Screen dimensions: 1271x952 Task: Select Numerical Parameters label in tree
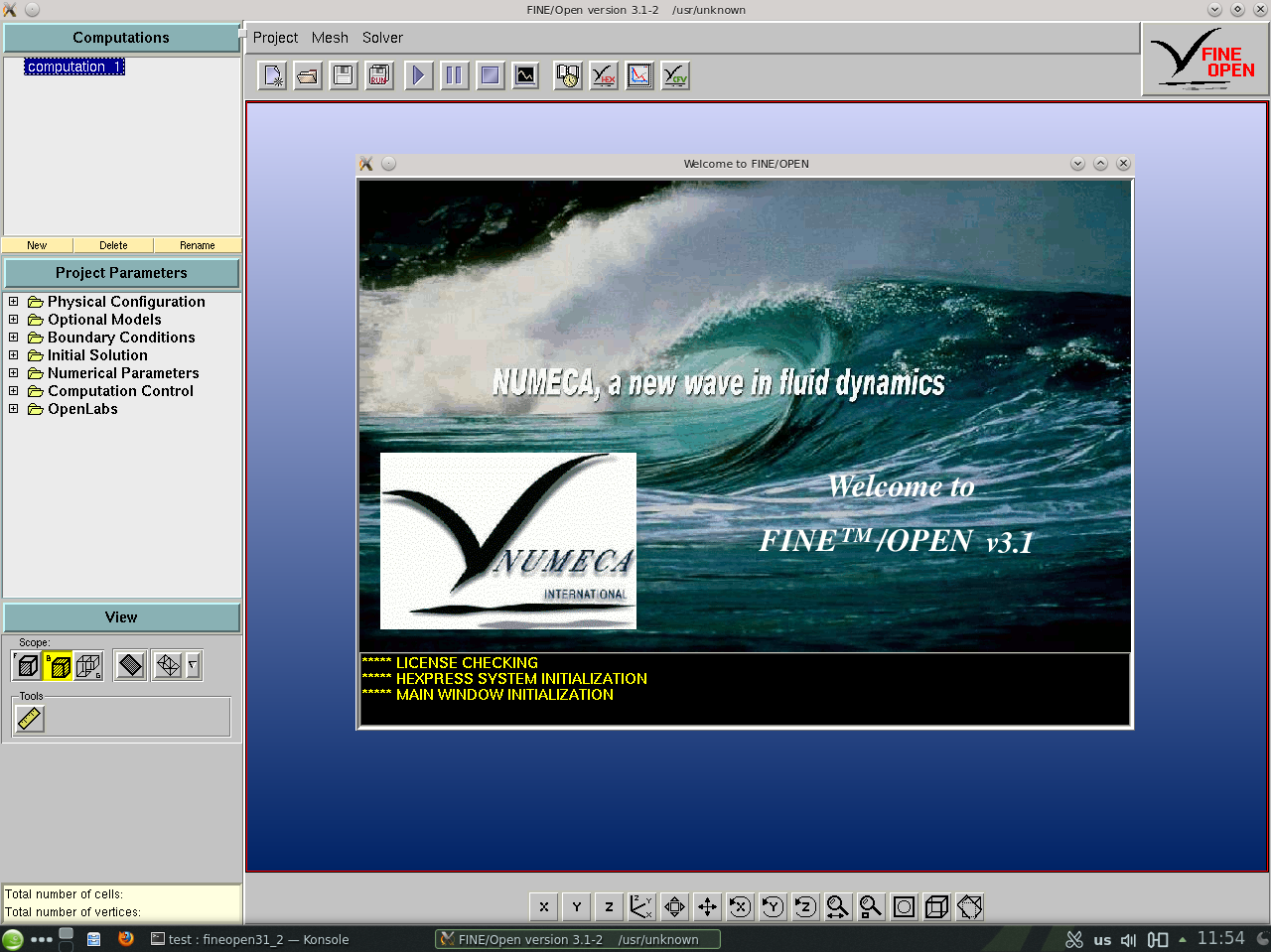pyautogui.click(x=123, y=373)
